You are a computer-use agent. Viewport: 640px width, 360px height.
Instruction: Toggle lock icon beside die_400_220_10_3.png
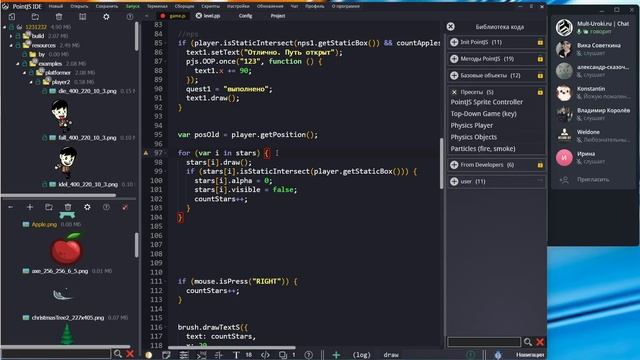coord(44,91)
